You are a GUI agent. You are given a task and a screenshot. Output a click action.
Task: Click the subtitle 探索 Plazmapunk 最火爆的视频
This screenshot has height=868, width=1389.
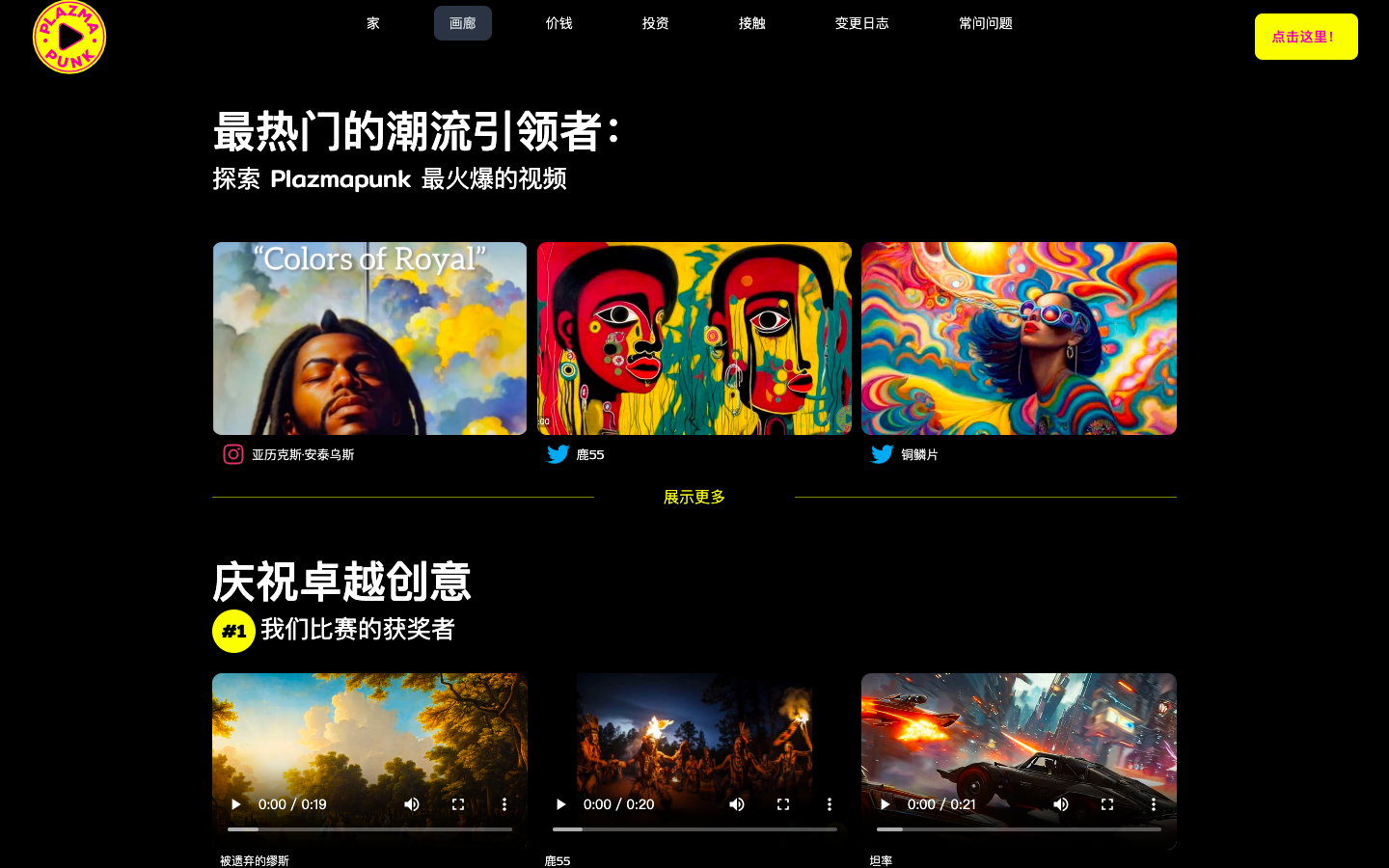[x=390, y=179]
